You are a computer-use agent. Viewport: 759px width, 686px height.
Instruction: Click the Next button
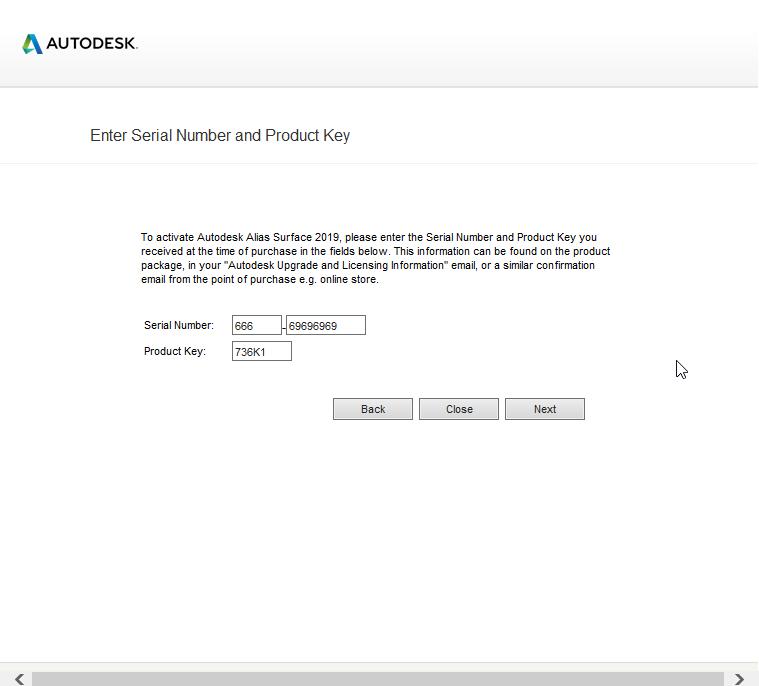[545, 409]
